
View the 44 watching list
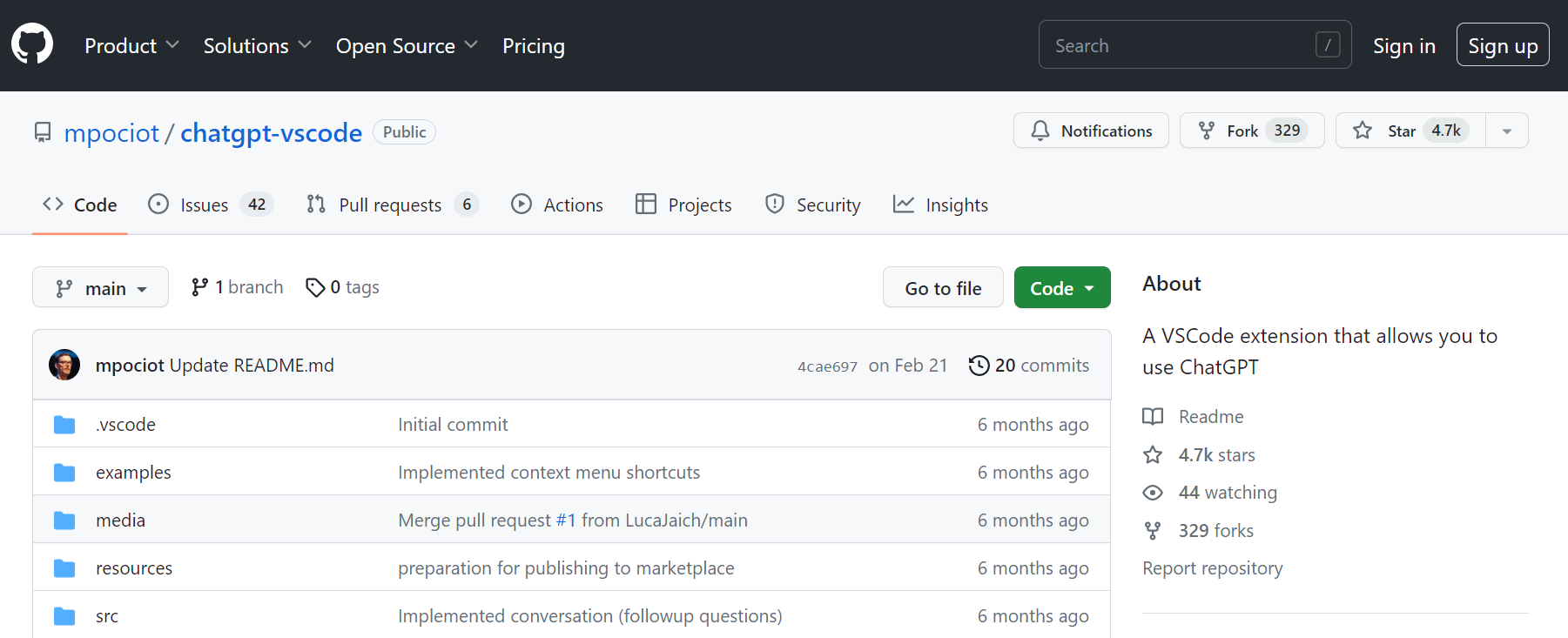1228,493
